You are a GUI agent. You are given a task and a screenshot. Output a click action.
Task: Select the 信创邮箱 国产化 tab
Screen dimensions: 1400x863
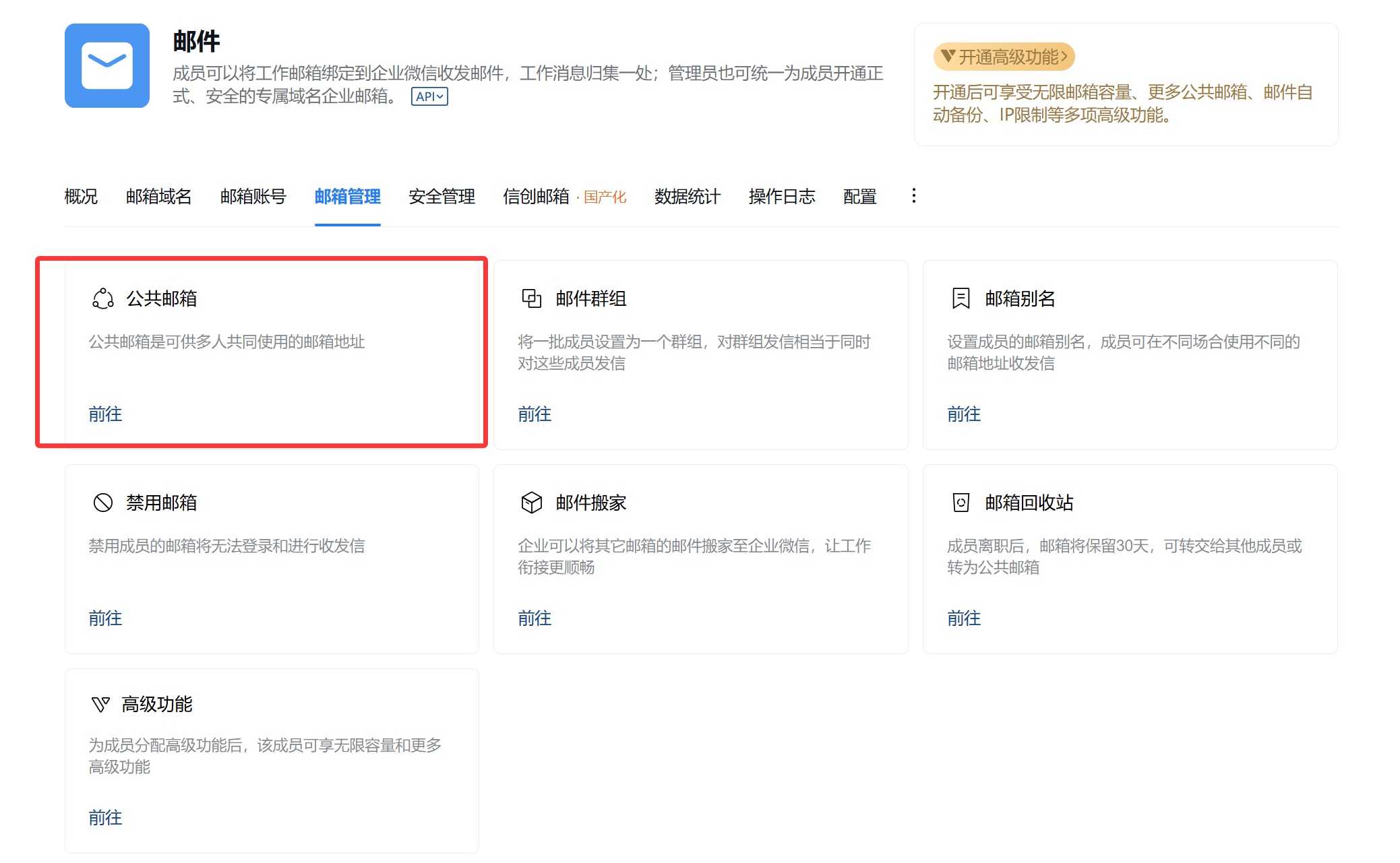(564, 197)
